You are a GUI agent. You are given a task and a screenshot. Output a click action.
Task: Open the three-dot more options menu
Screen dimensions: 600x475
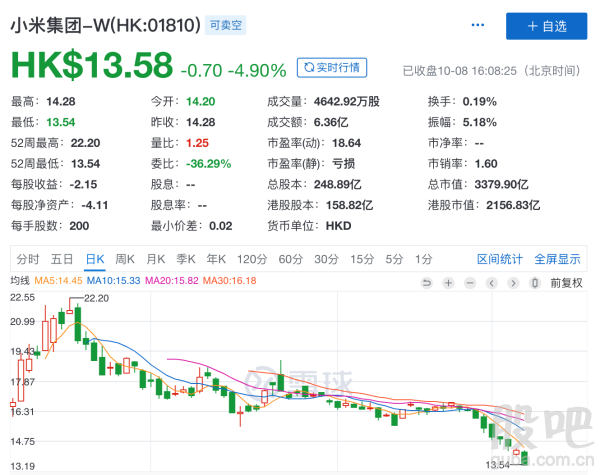[478, 25]
